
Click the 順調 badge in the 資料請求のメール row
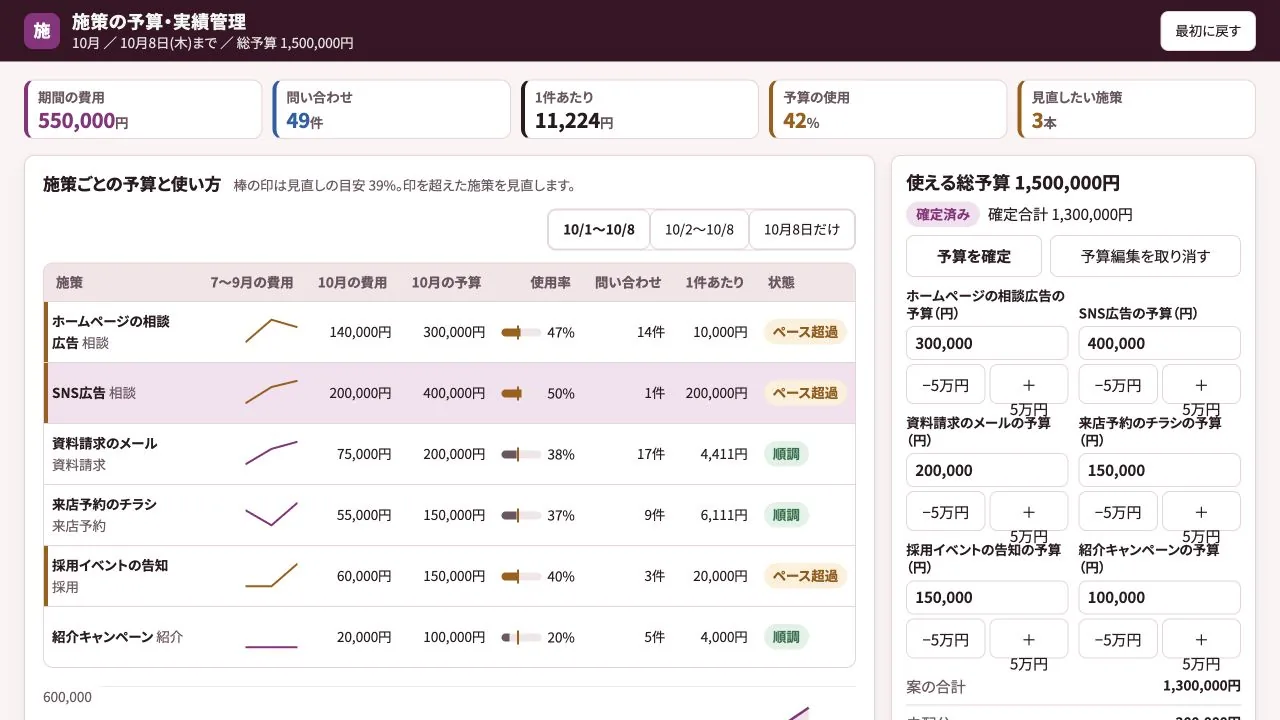786,454
